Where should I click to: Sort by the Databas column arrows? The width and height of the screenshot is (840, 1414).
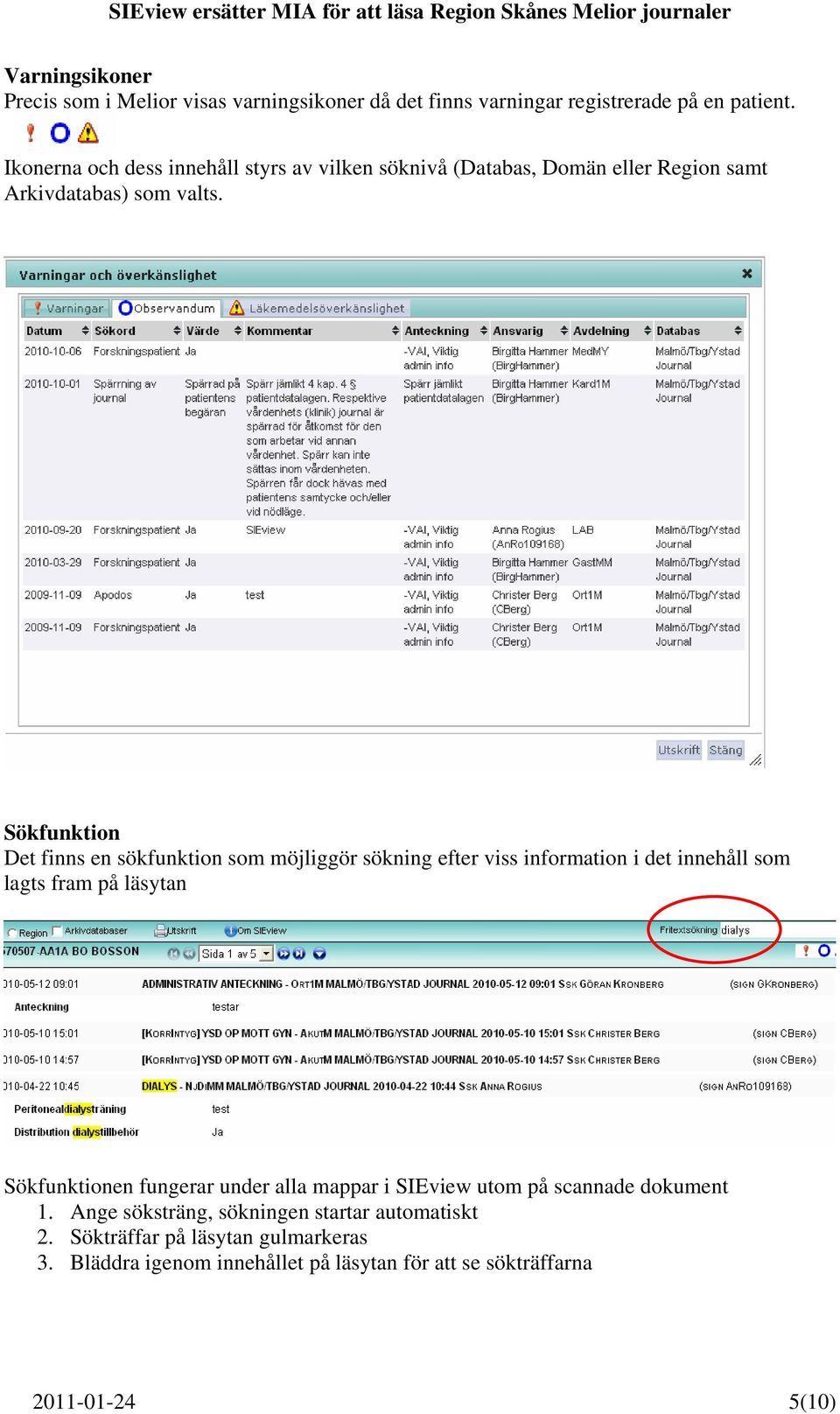point(738,331)
